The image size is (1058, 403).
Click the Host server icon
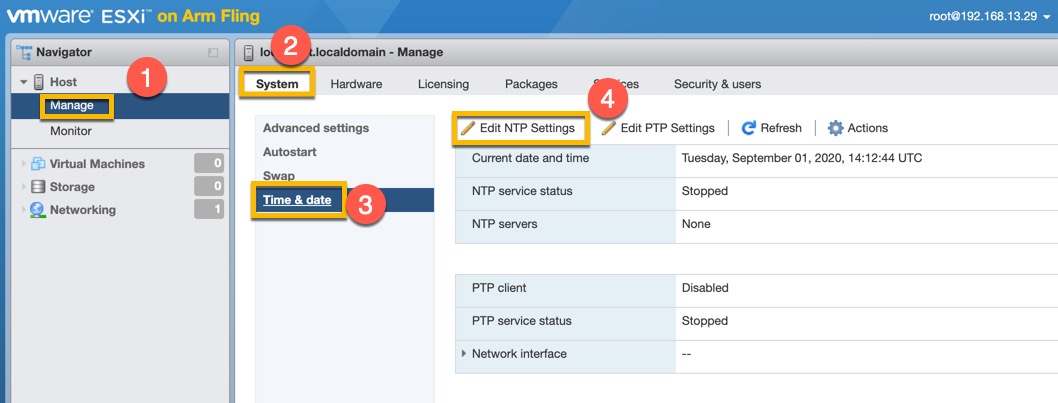coord(38,82)
